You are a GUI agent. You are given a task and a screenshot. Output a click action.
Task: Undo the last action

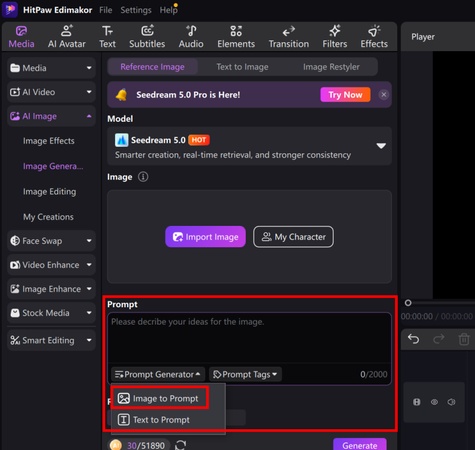(414, 339)
